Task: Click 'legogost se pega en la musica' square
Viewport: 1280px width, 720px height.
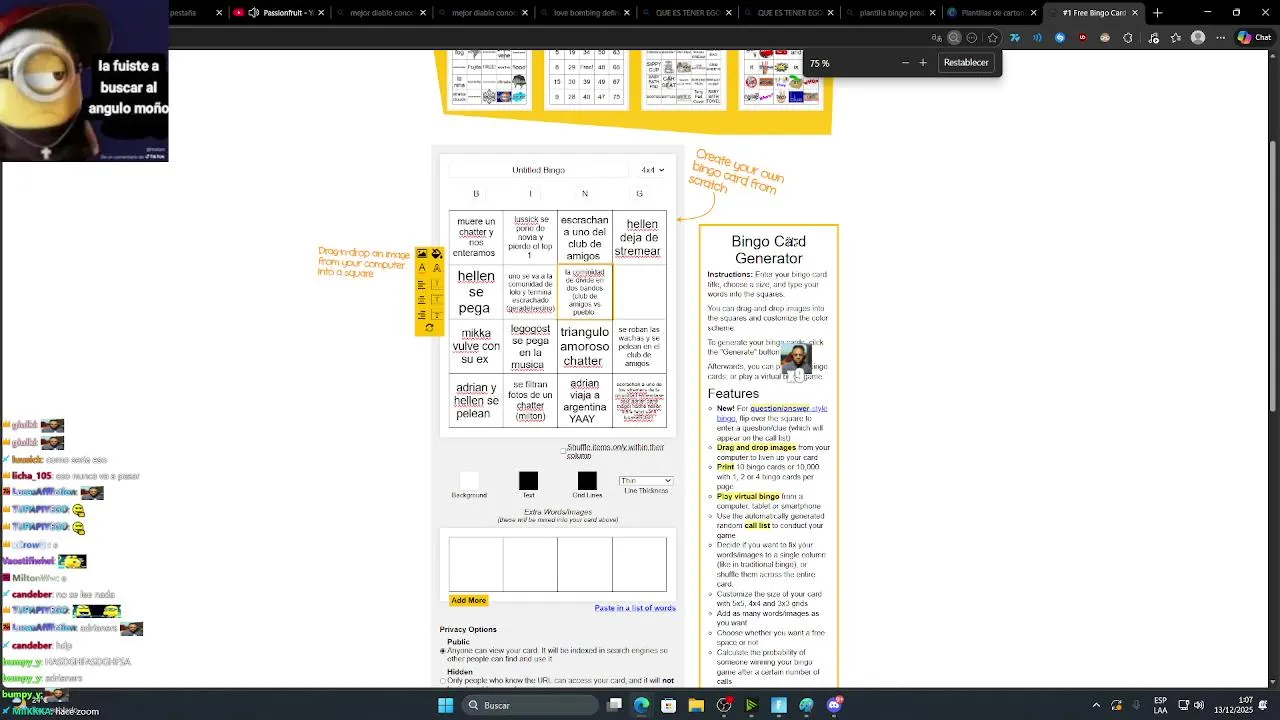Action: click(530, 346)
